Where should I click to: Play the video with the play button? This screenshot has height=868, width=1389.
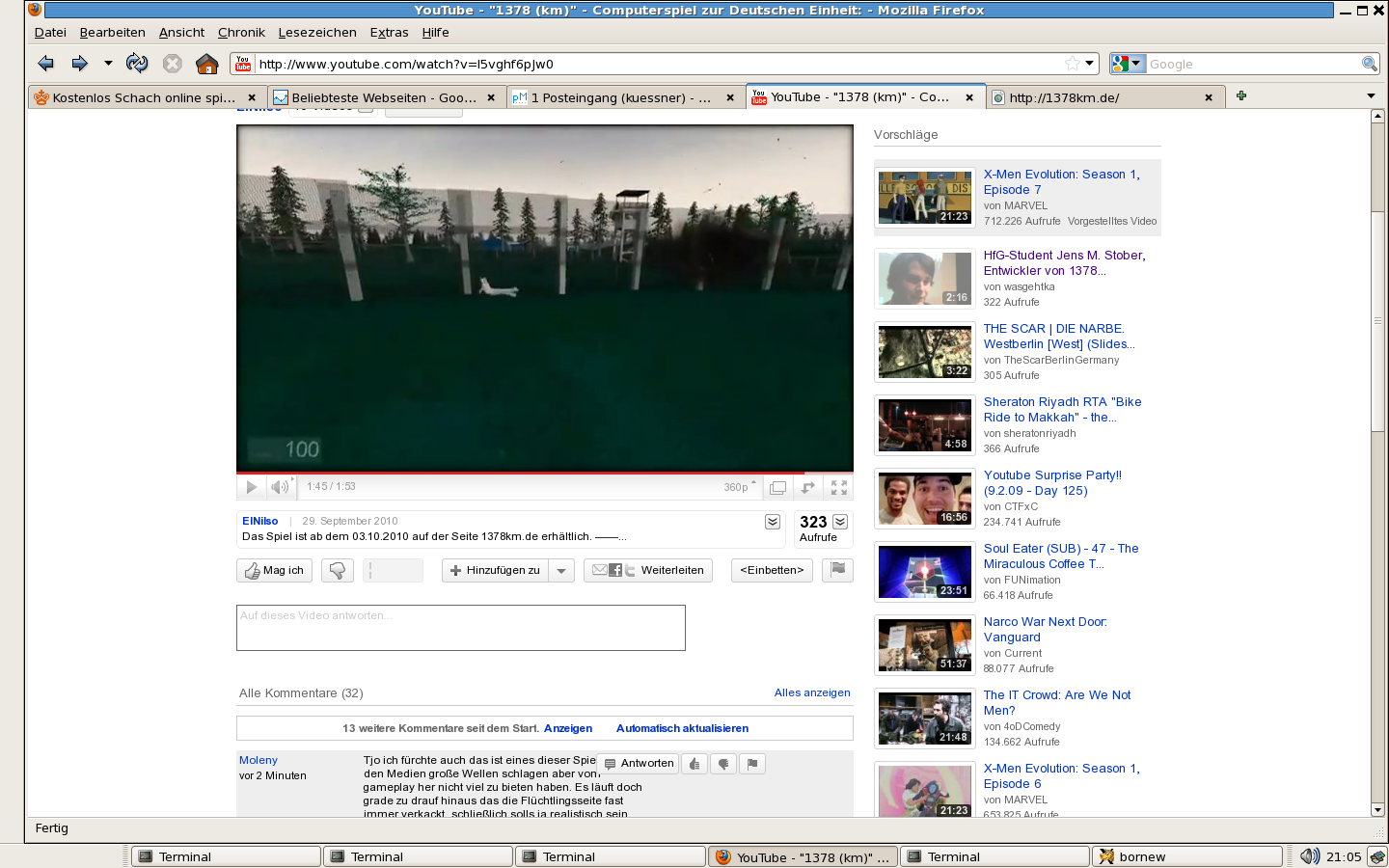tap(251, 487)
